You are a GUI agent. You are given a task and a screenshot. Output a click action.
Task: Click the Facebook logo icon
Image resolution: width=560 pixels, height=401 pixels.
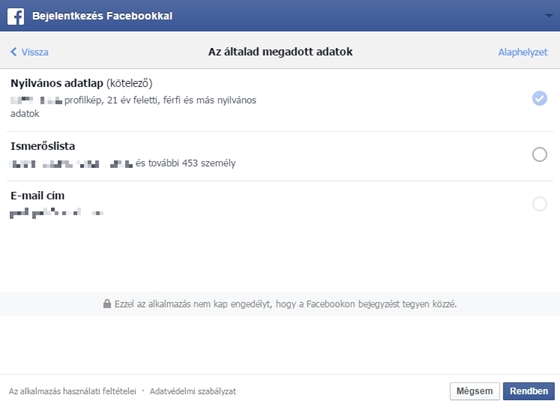[16, 16]
